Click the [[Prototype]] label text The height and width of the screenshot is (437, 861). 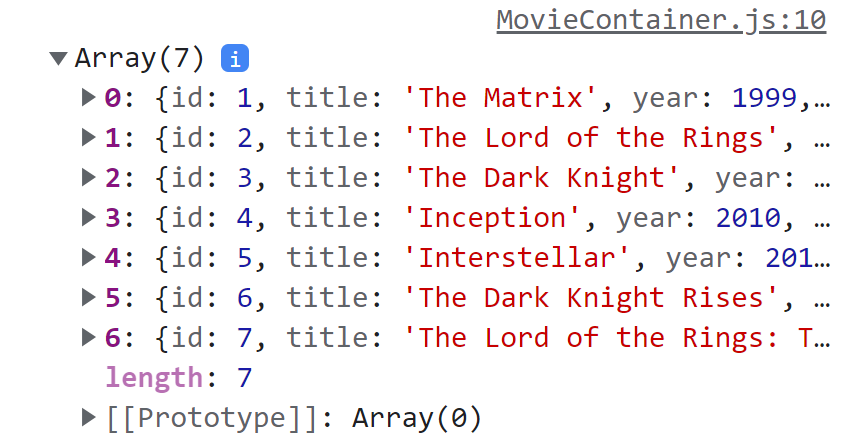click(212, 418)
